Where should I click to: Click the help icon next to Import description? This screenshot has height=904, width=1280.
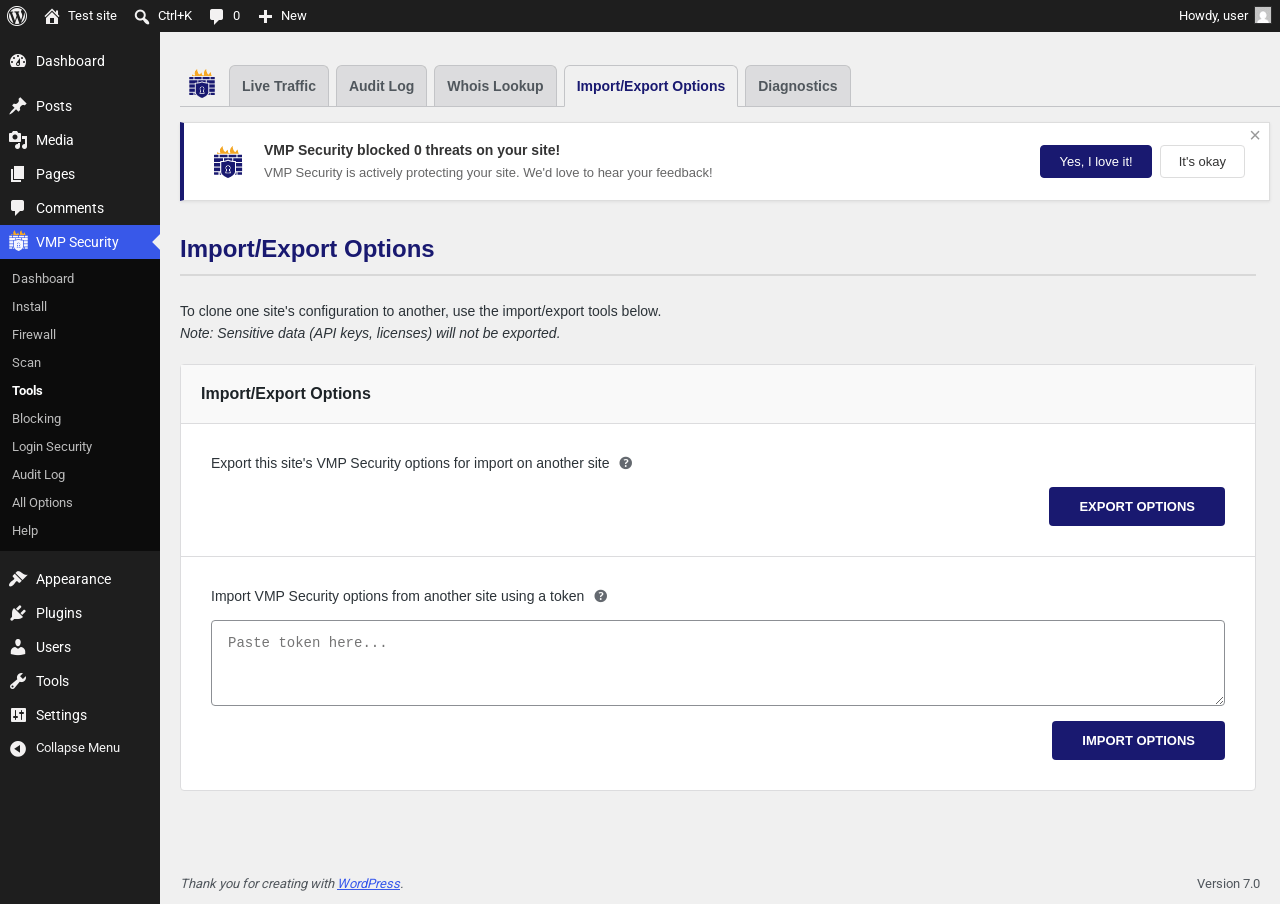point(601,596)
